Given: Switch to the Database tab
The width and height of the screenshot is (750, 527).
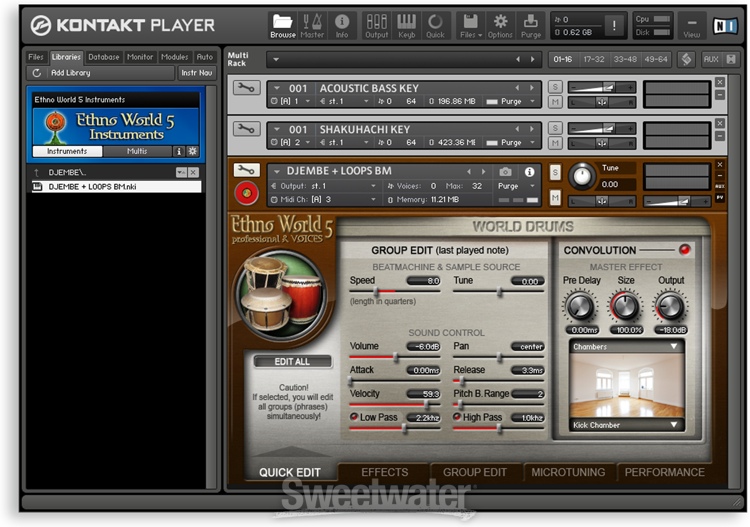Looking at the screenshot, I should point(103,57).
